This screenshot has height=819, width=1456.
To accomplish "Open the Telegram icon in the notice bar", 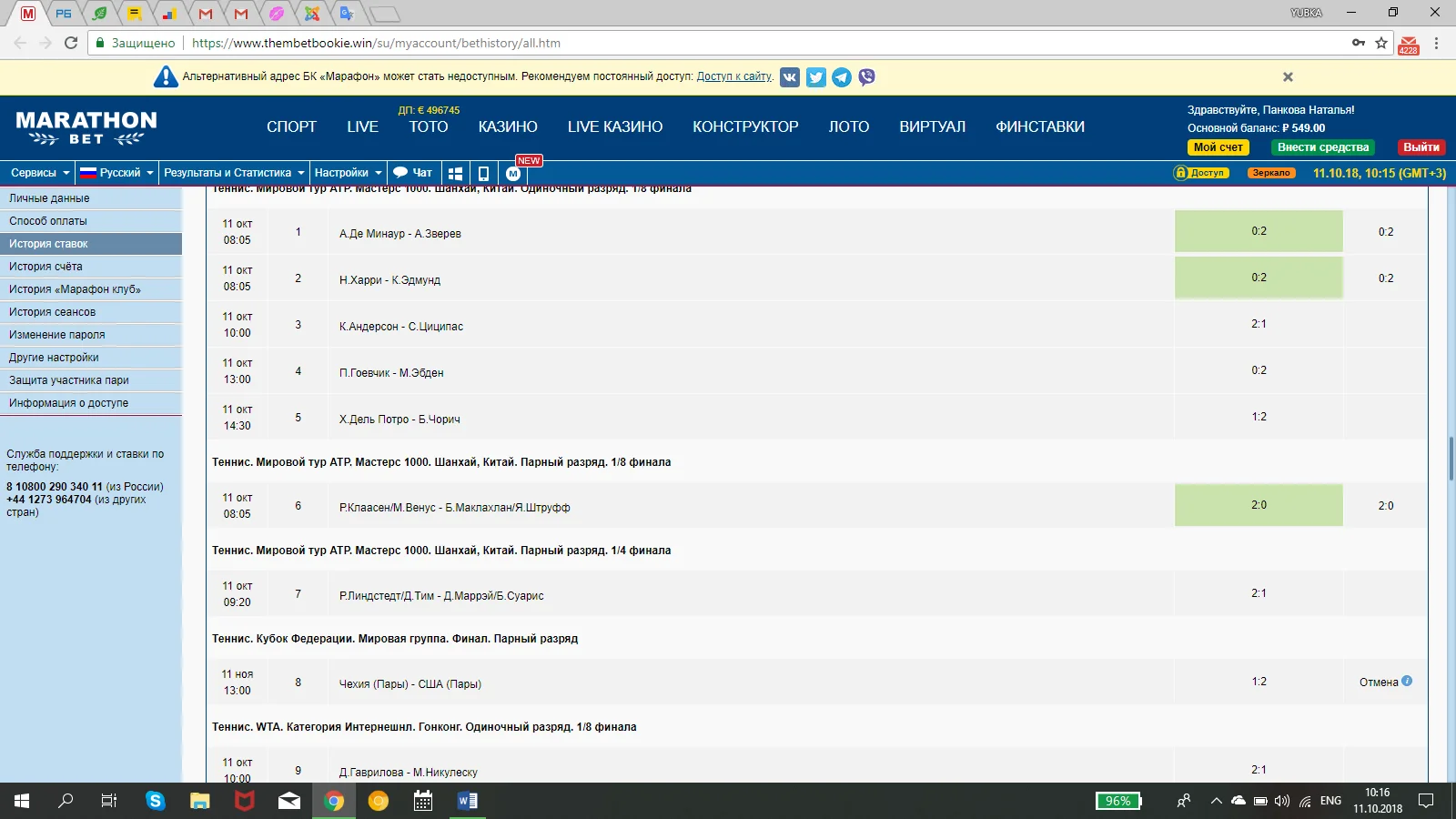I will pos(842,77).
